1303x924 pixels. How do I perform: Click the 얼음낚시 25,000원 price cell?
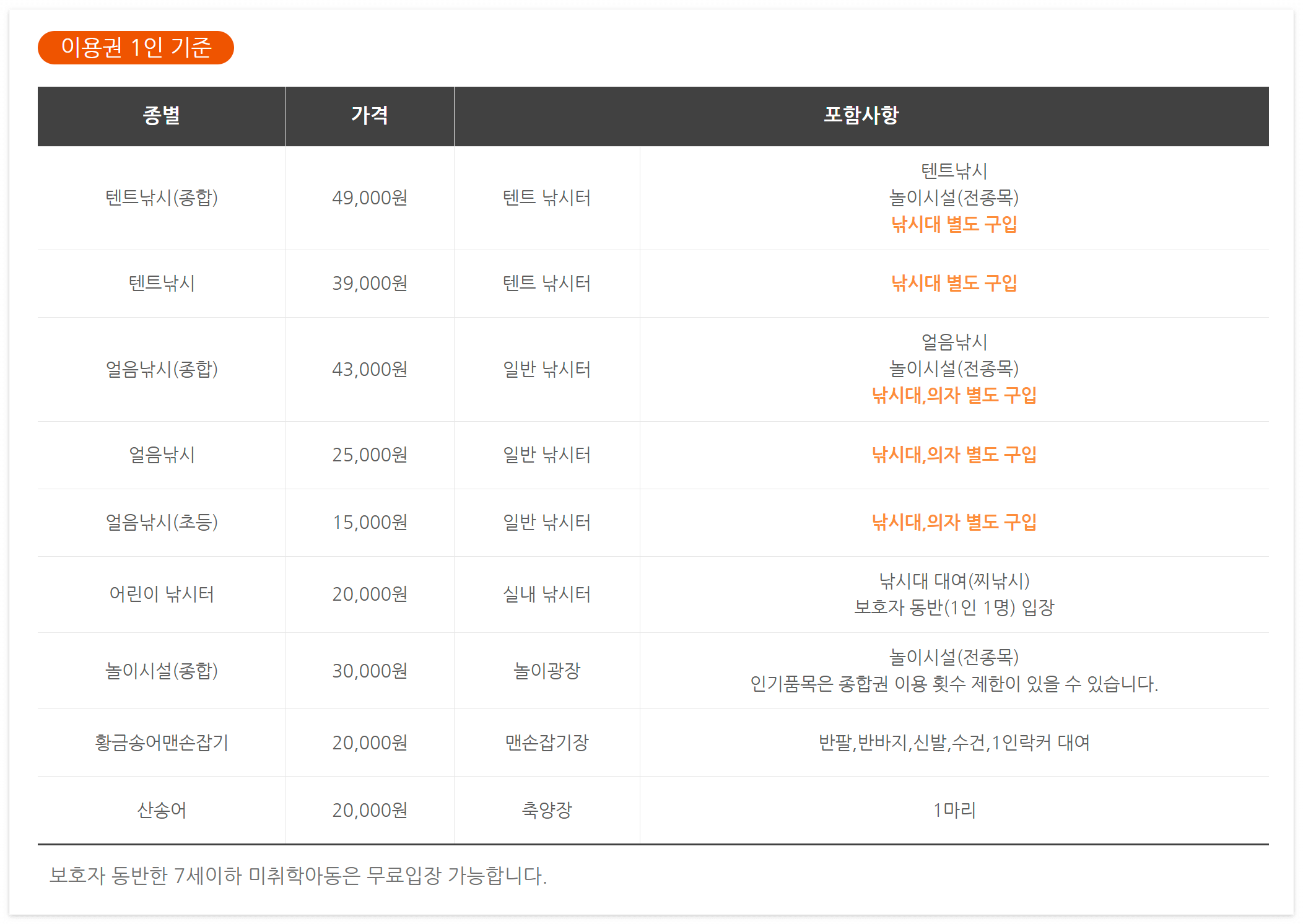[x=370, y=455]
